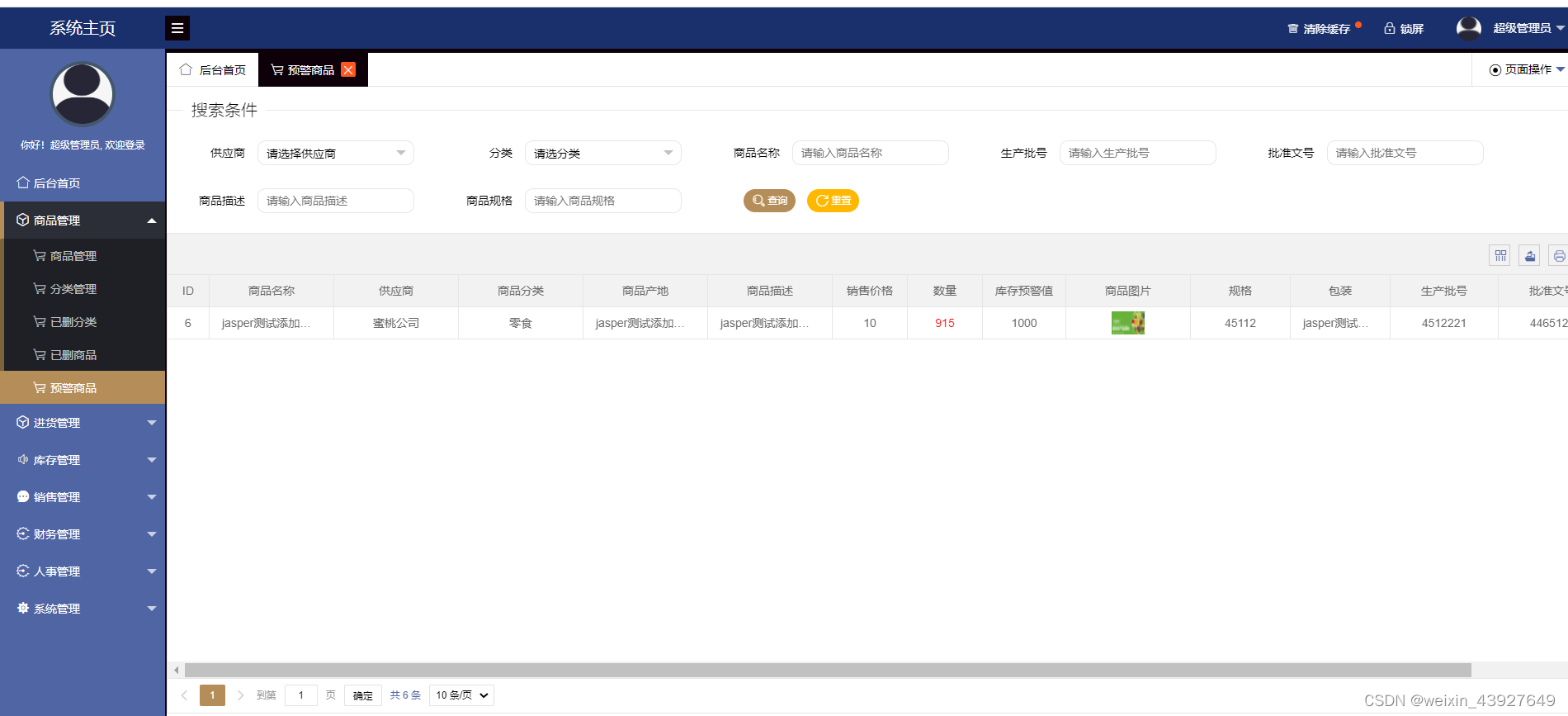Open 商品管理 submenu item
Image resolution: width=1568 pixels, height=716 pixels.
pos(83,256)
